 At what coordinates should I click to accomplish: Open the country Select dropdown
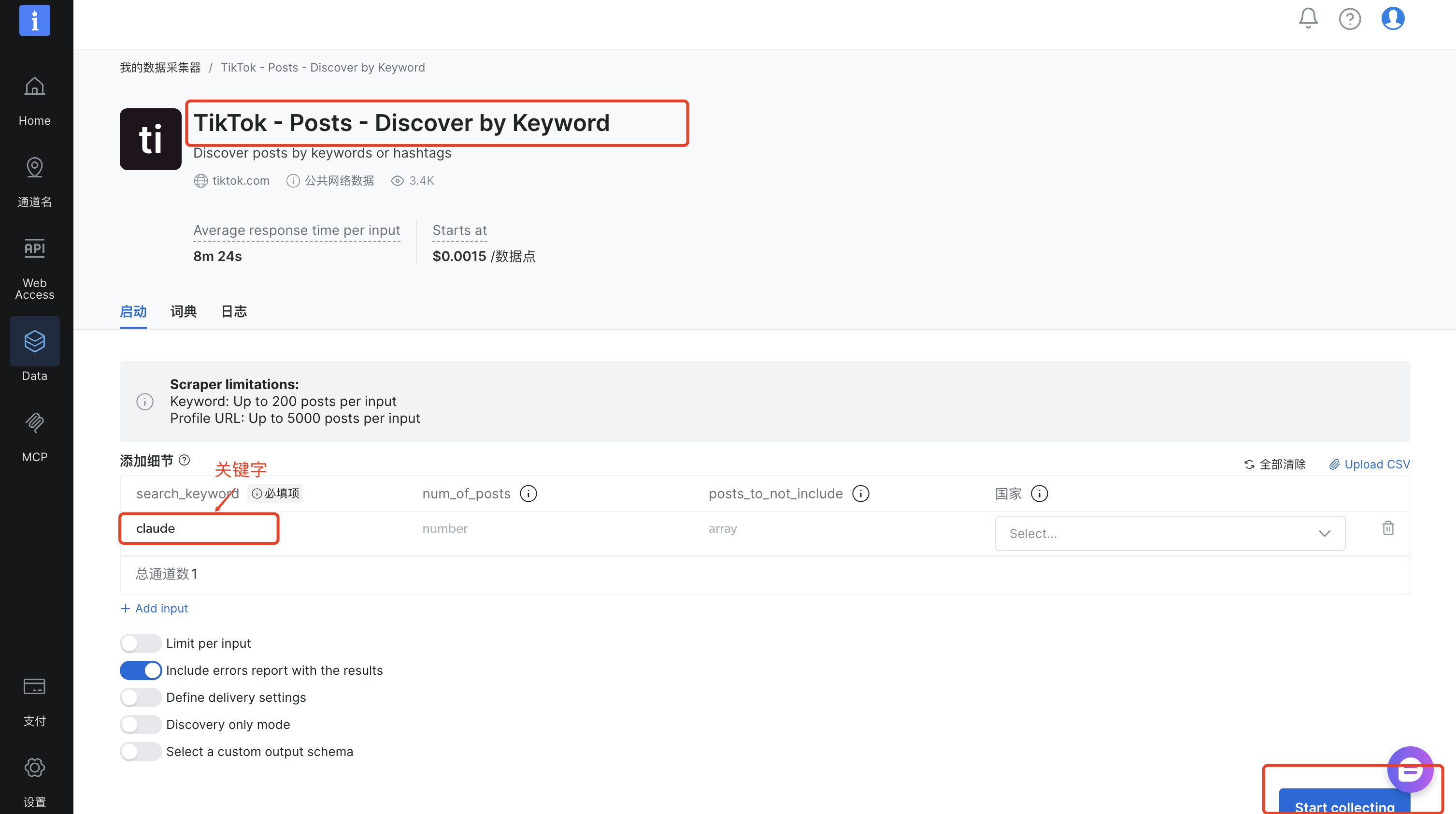point(1170,534)
